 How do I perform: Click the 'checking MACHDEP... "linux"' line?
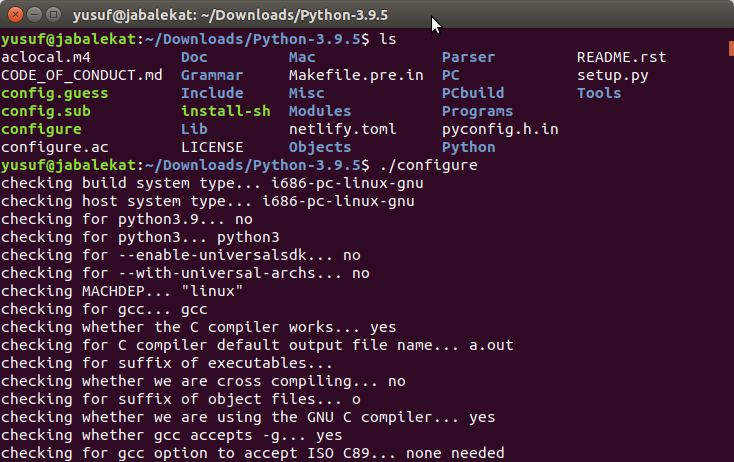coord(122,292)
